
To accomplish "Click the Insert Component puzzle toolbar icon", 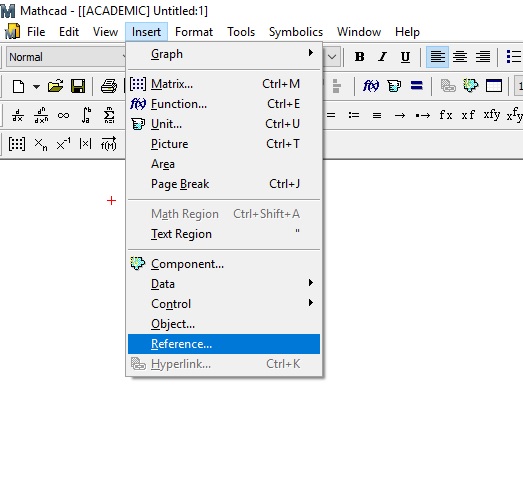I will coord(471,86).
